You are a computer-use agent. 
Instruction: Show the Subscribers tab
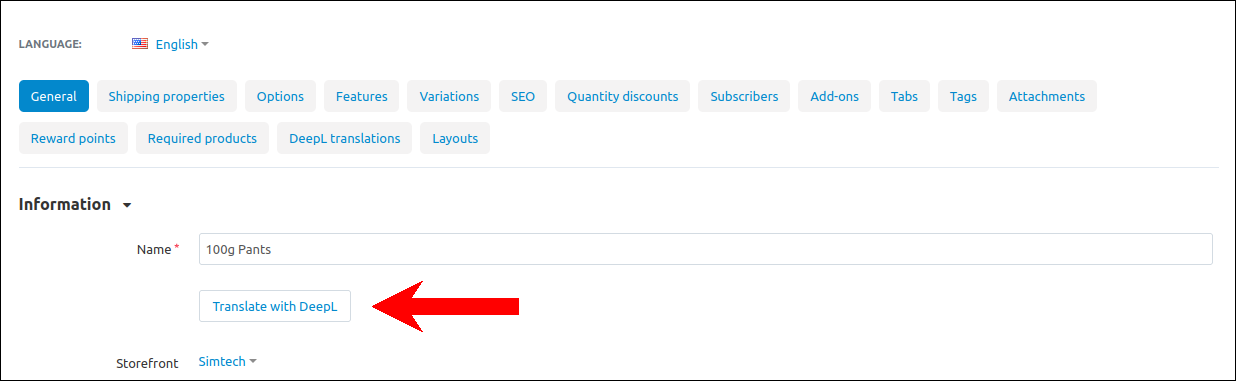pyautogui.click(x=744, y=96)
